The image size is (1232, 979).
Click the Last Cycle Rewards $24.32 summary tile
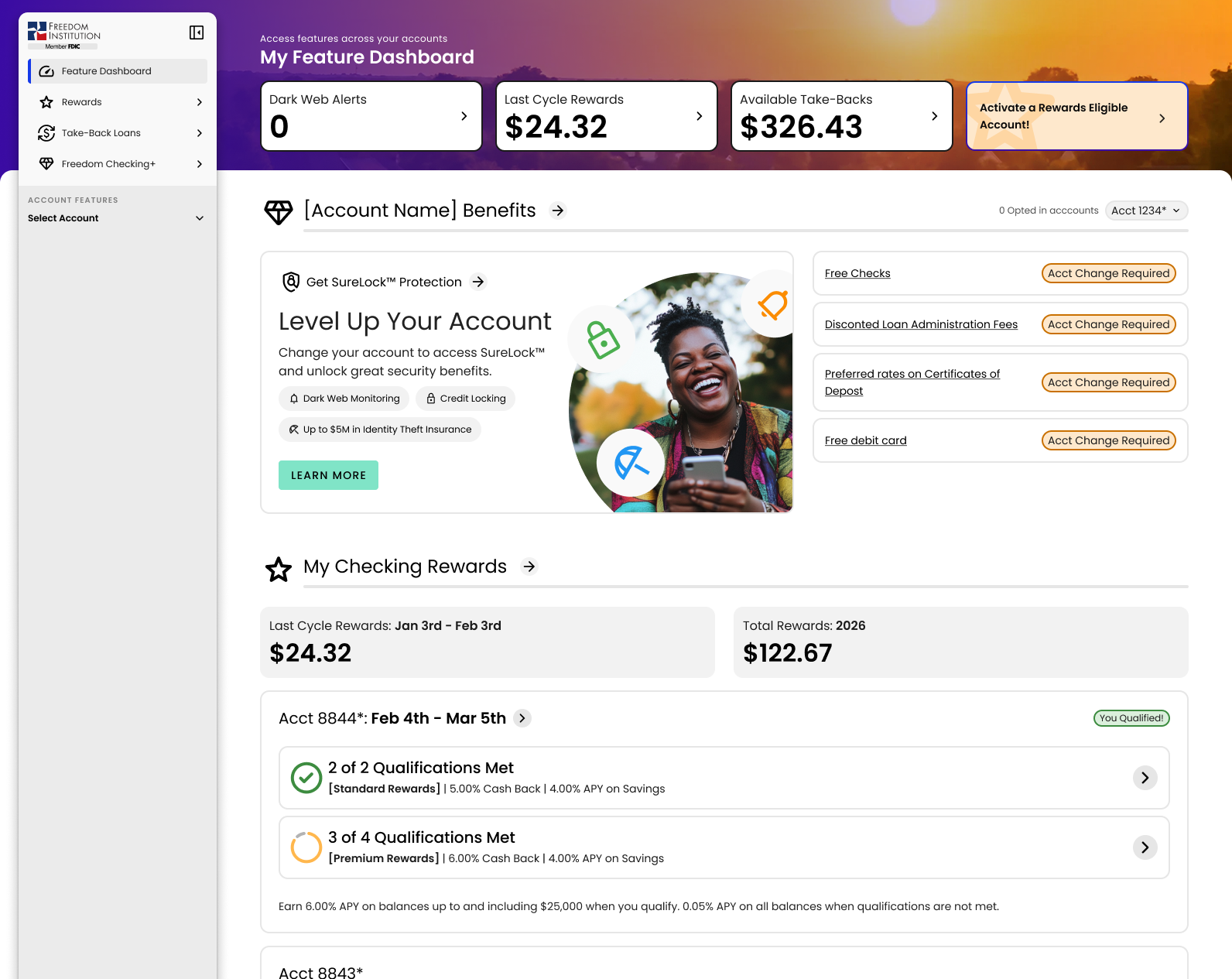[488, 642]
